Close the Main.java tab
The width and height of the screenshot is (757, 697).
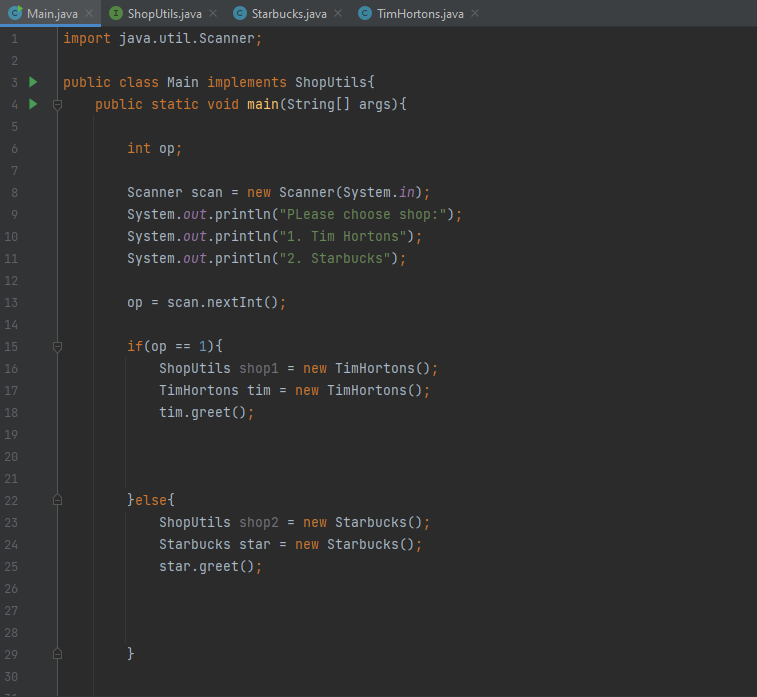[89, 14]
